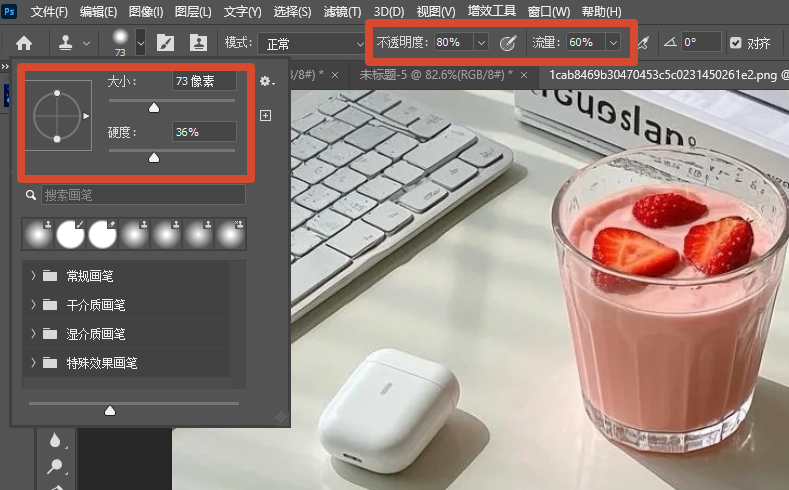Viewport: 789px width, 490px height.
Task: Open the 模式 blend mode dropdown
Action: (311, 44)
